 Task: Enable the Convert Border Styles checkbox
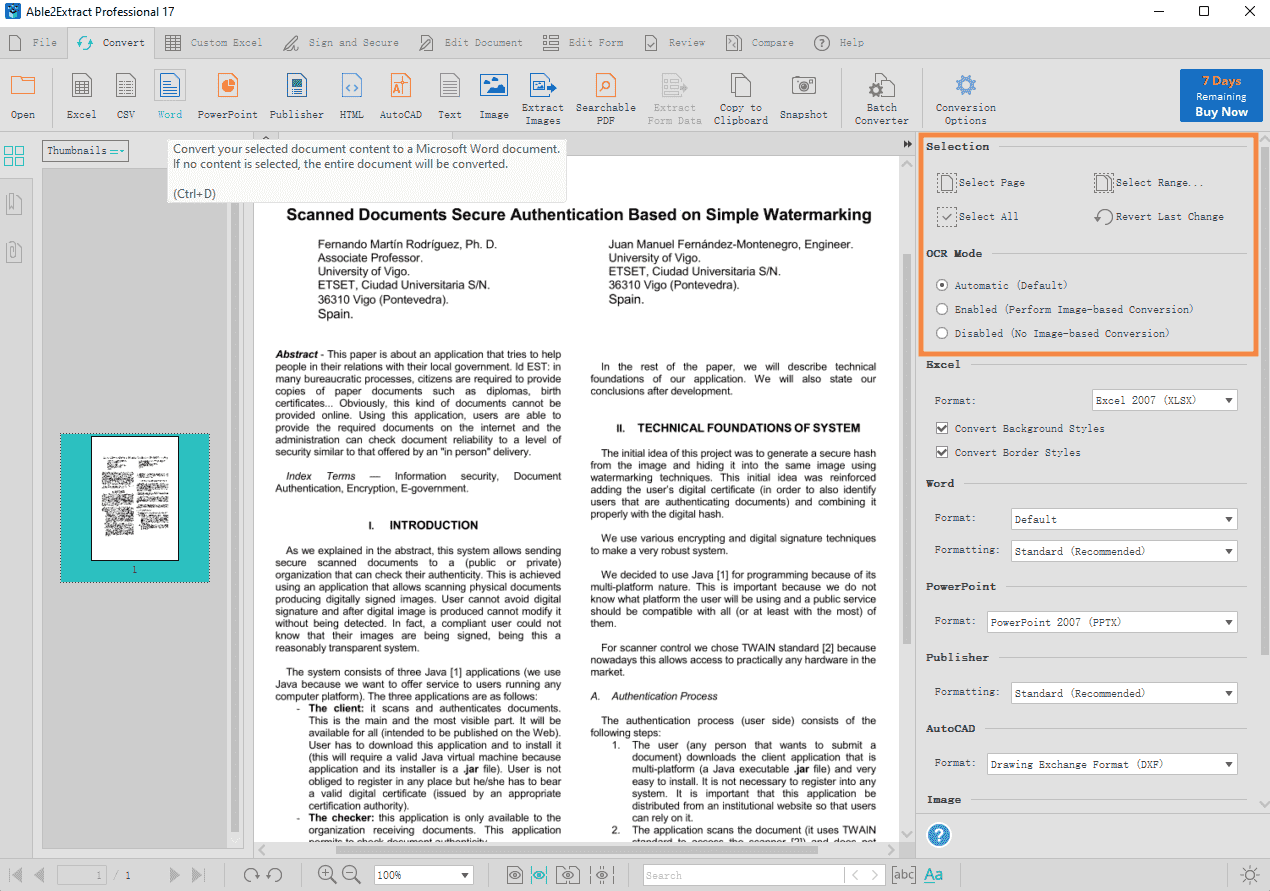(941, 452)
